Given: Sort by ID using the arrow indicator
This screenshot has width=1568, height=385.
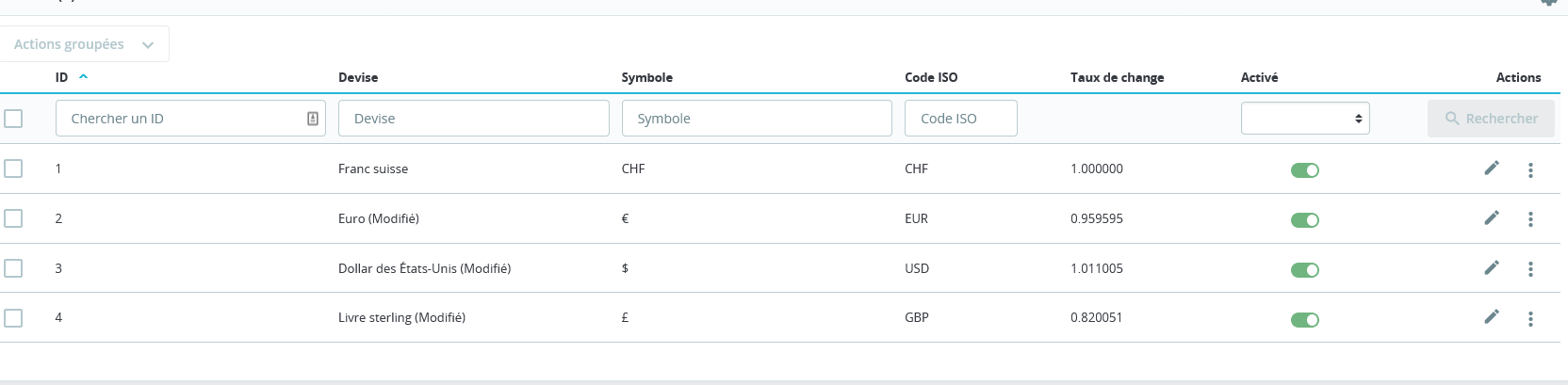Looking at the screenshot, I should [83, 76].
